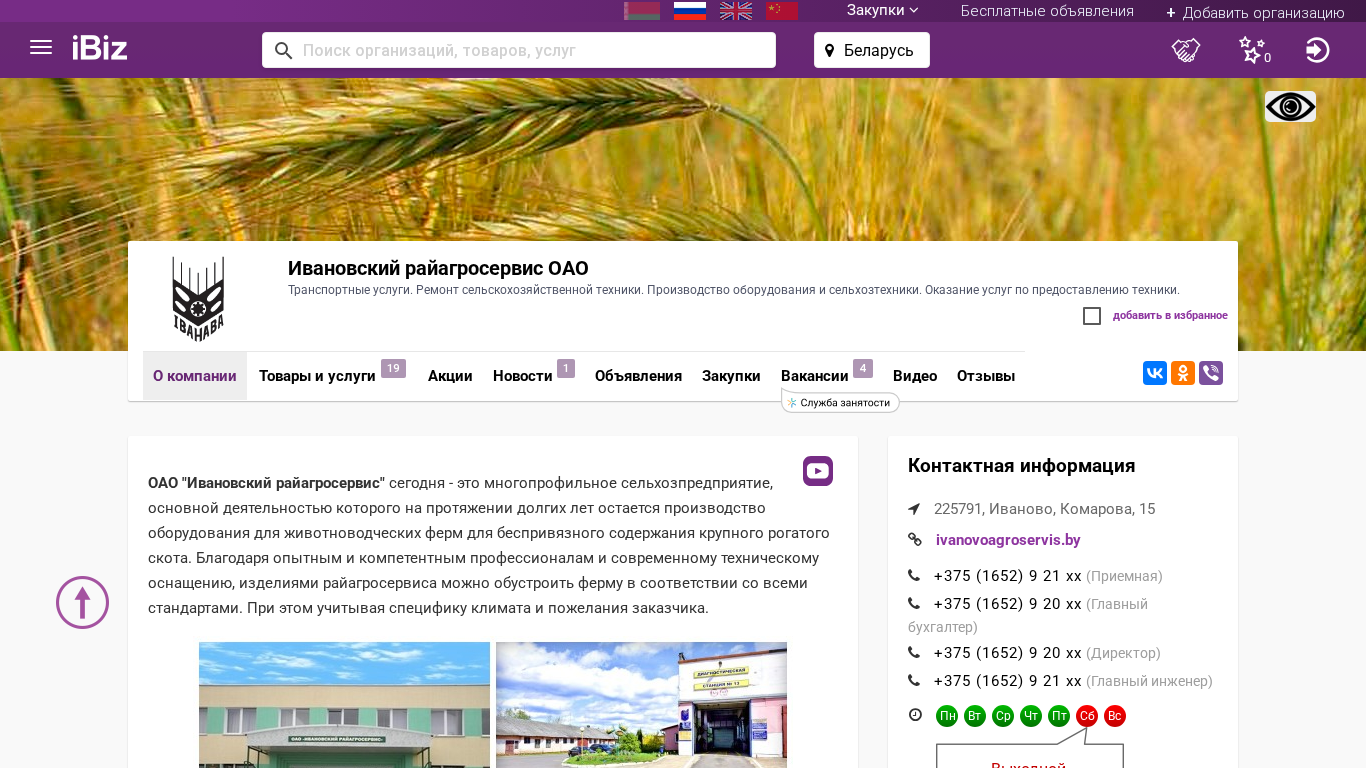This screenshot has height=768, width=1366.
Task: Open the office building entrance photo
Action: 344,705
